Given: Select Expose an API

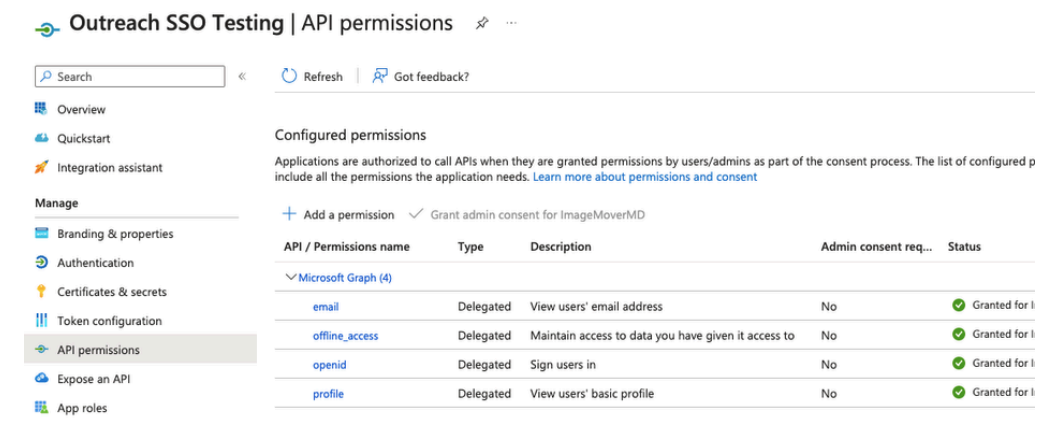Looking at the screenshot, I should coord(94,379).
